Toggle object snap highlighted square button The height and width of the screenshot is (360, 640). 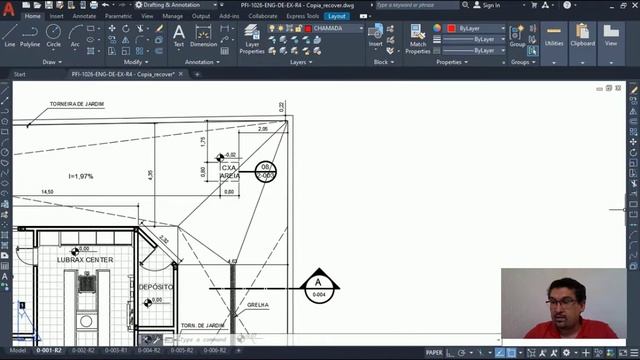point(511,353)
